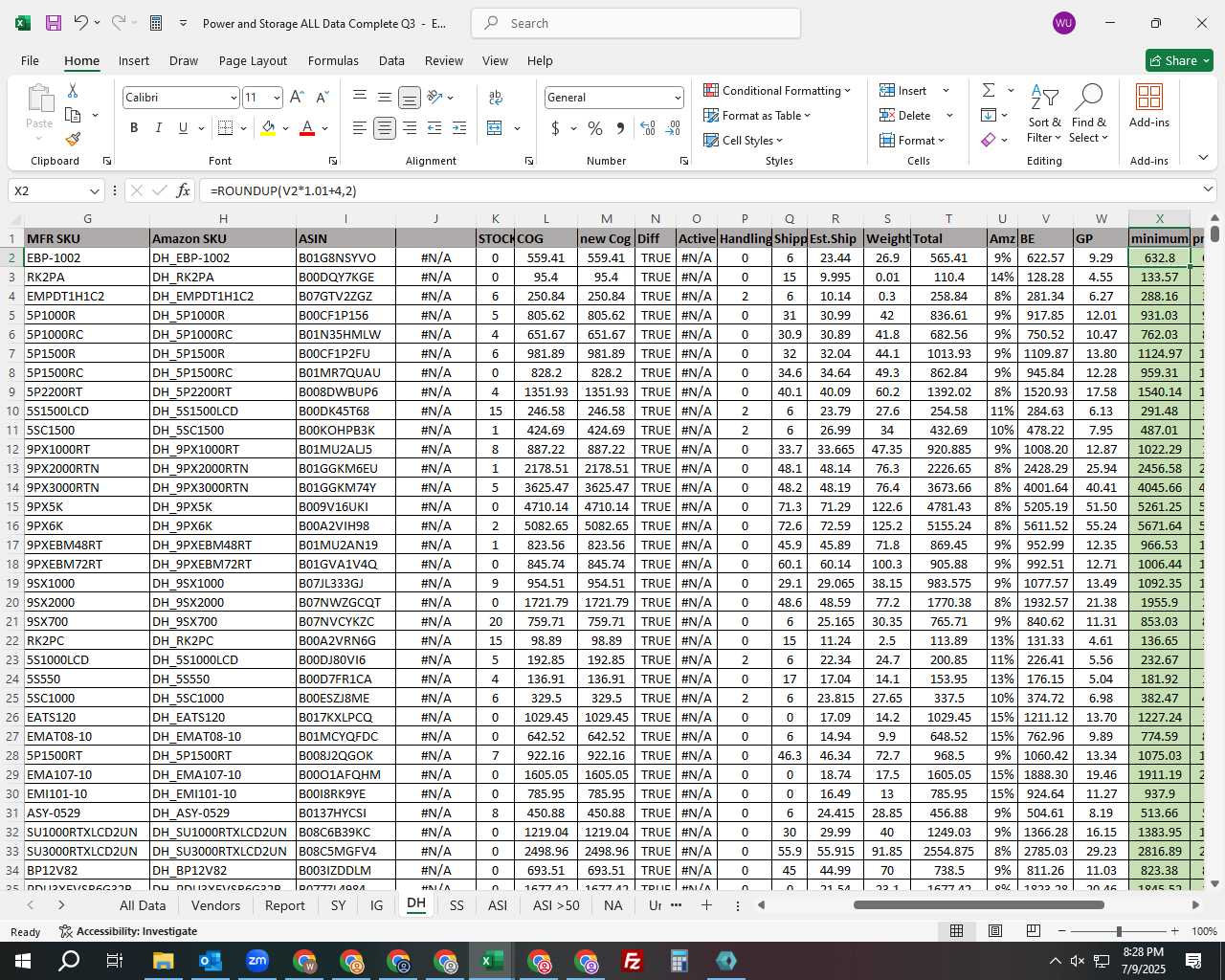Click Increase Decimal icon
Image resolution: width=1225 pixels, height=980 pixels.
(648, 127)
